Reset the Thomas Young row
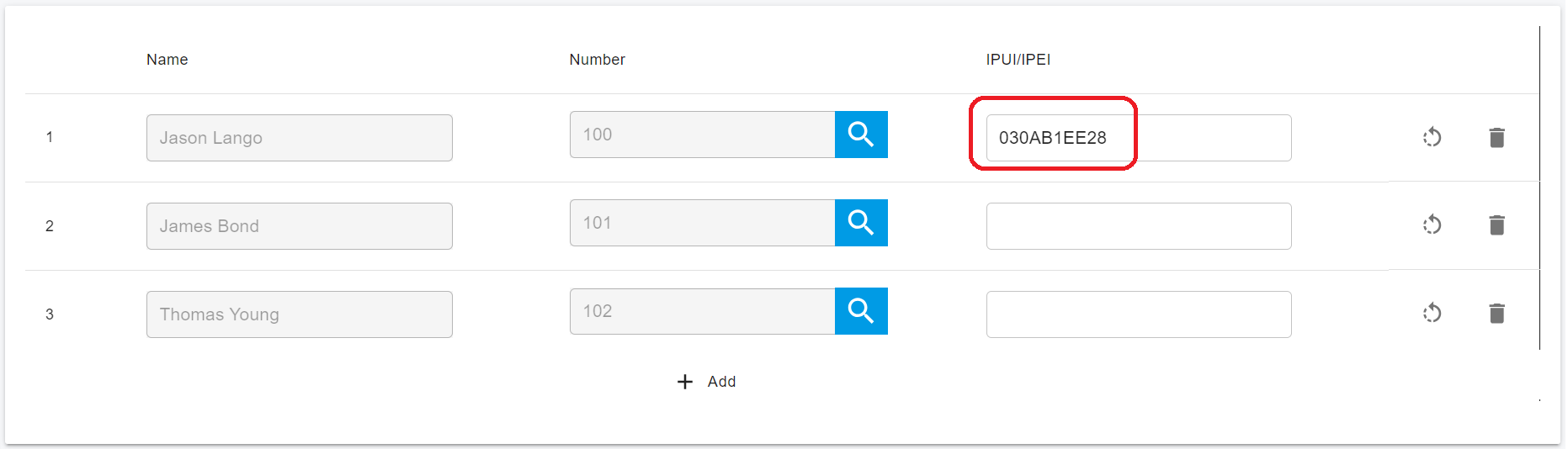The image size is (1568, 449). 1432,314
